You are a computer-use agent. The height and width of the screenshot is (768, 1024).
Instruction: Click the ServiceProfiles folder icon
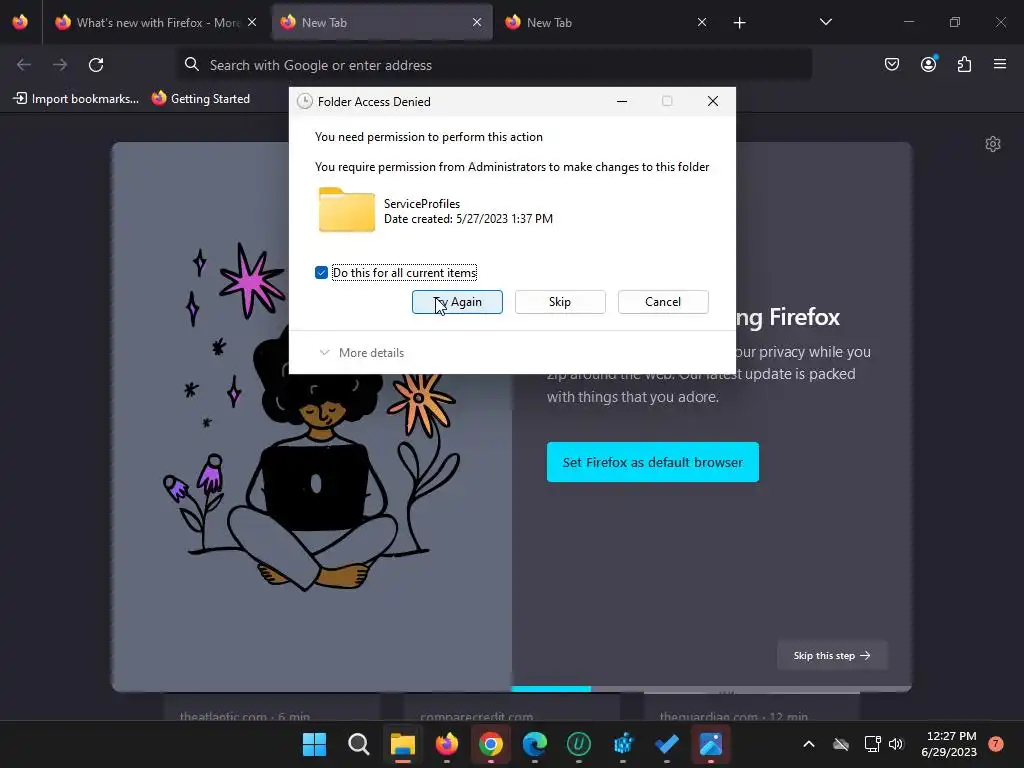347,210
